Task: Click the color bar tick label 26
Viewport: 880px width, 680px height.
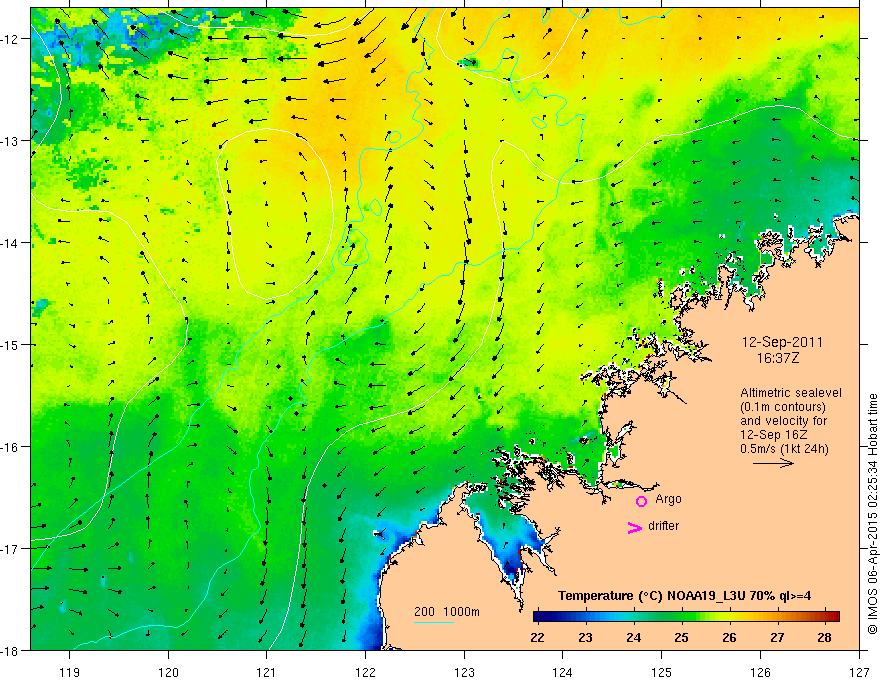Action: (x=729, y=638)
